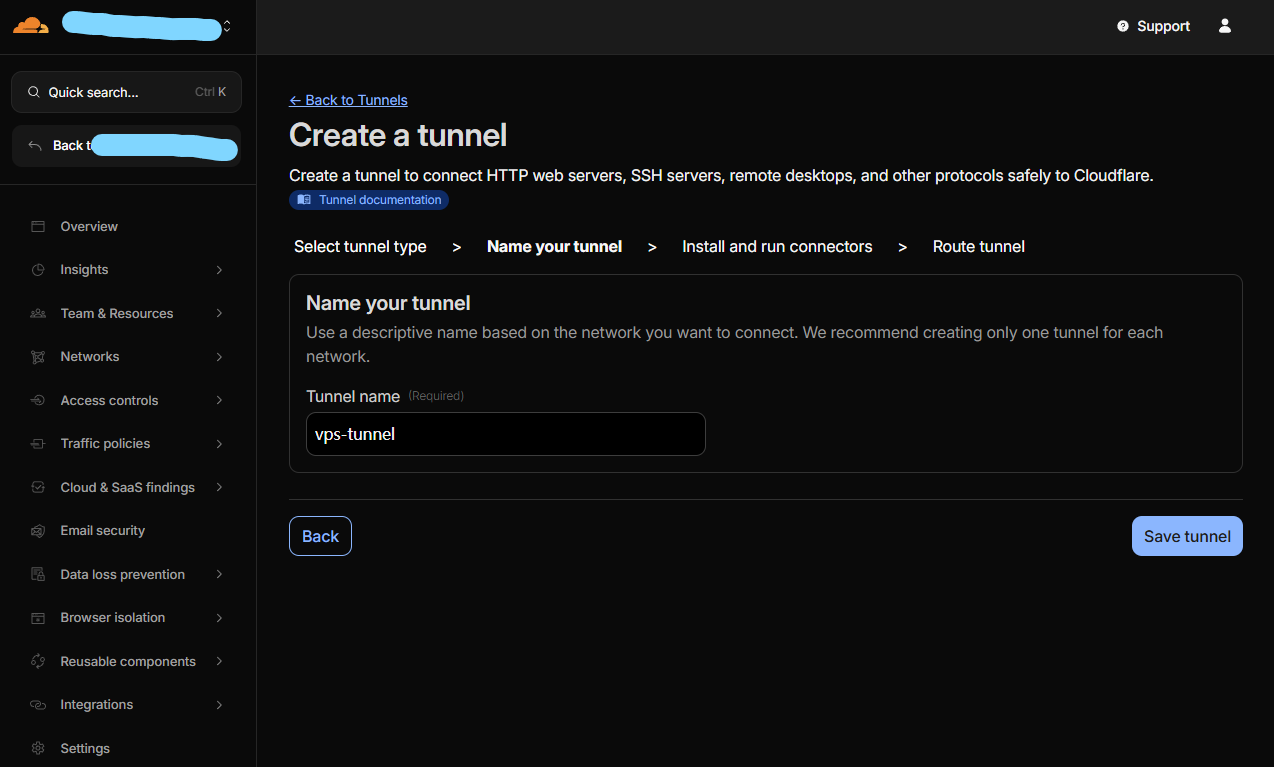
Task: Click the Integrations sidebar icon
Action: coord(38,705)
